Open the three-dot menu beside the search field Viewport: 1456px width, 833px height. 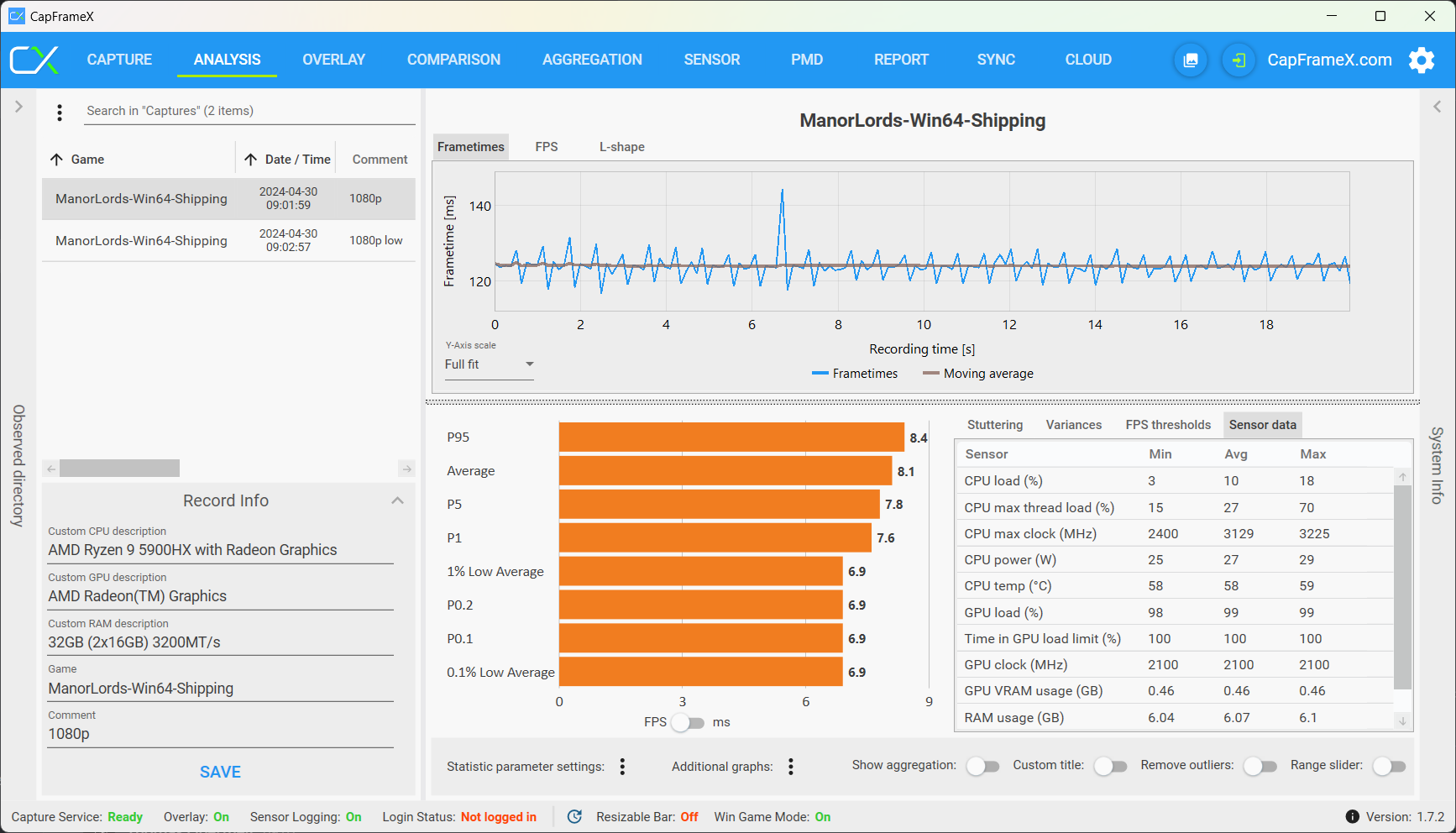coord(60,112)
